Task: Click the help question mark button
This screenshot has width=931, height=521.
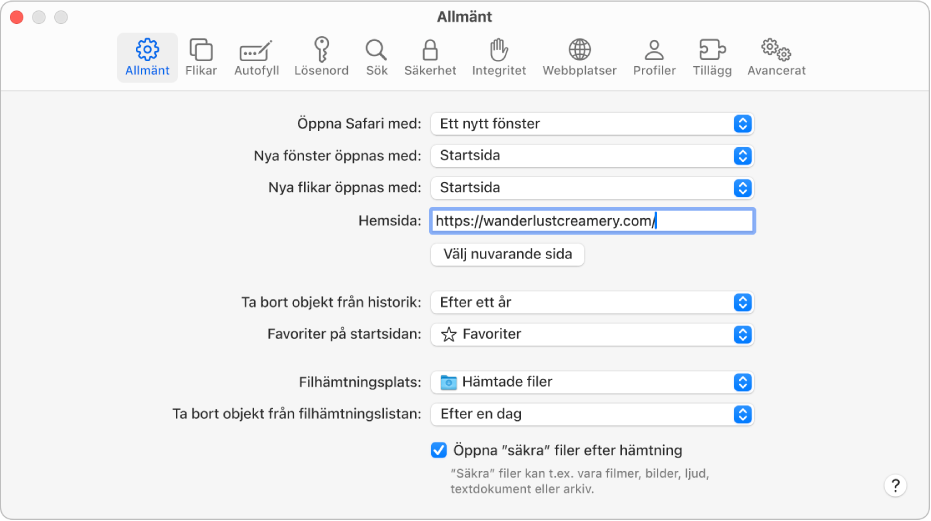Action: (x=895, y=486)
